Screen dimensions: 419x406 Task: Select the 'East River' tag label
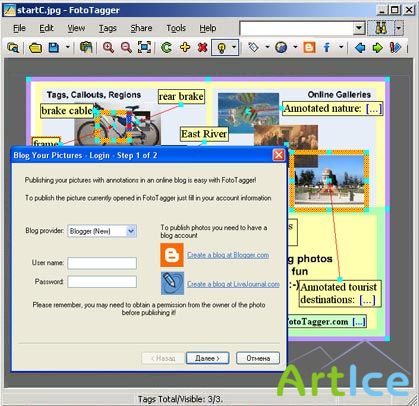[204, 134]
